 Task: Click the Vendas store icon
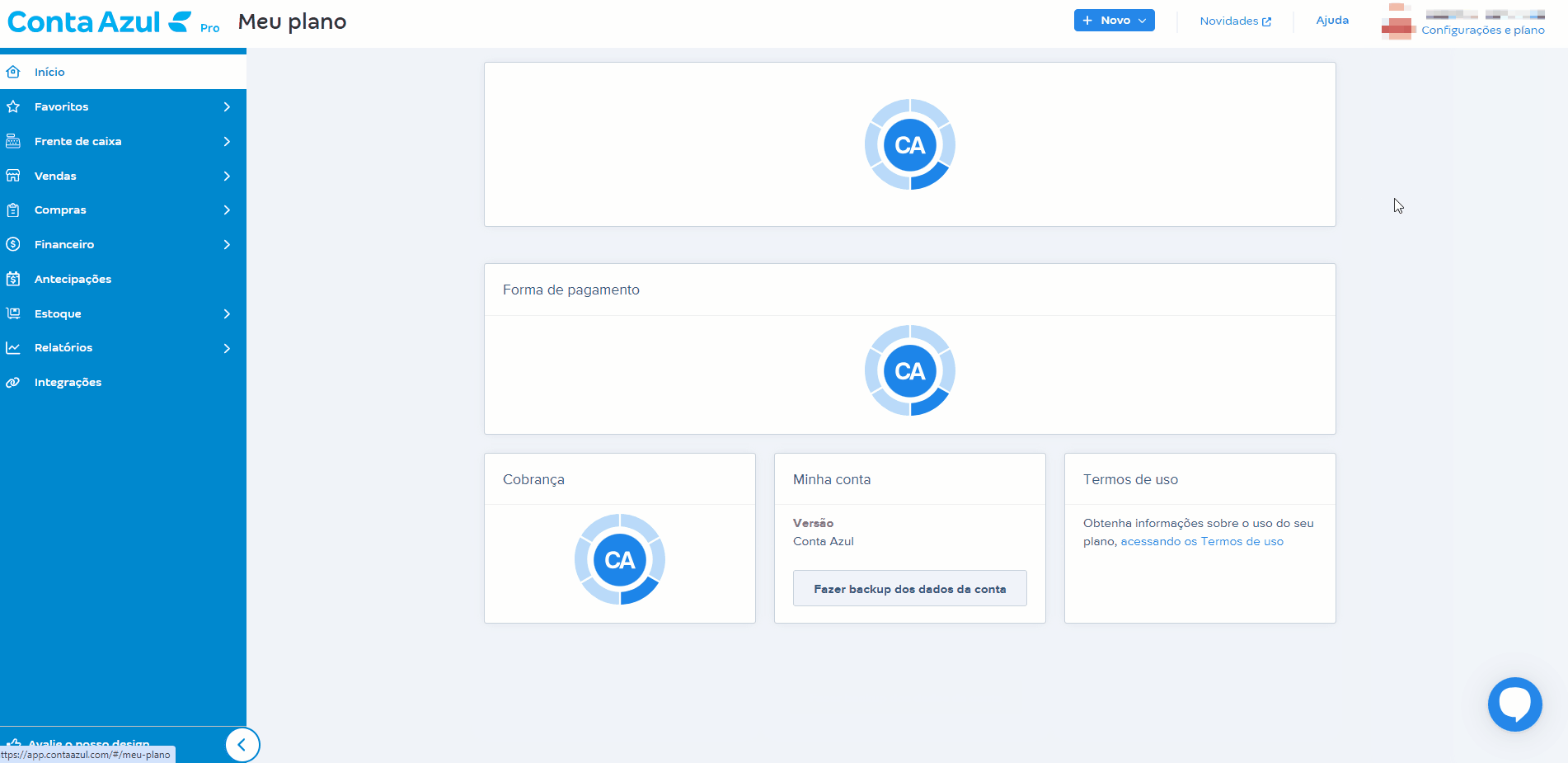point(13,176)
